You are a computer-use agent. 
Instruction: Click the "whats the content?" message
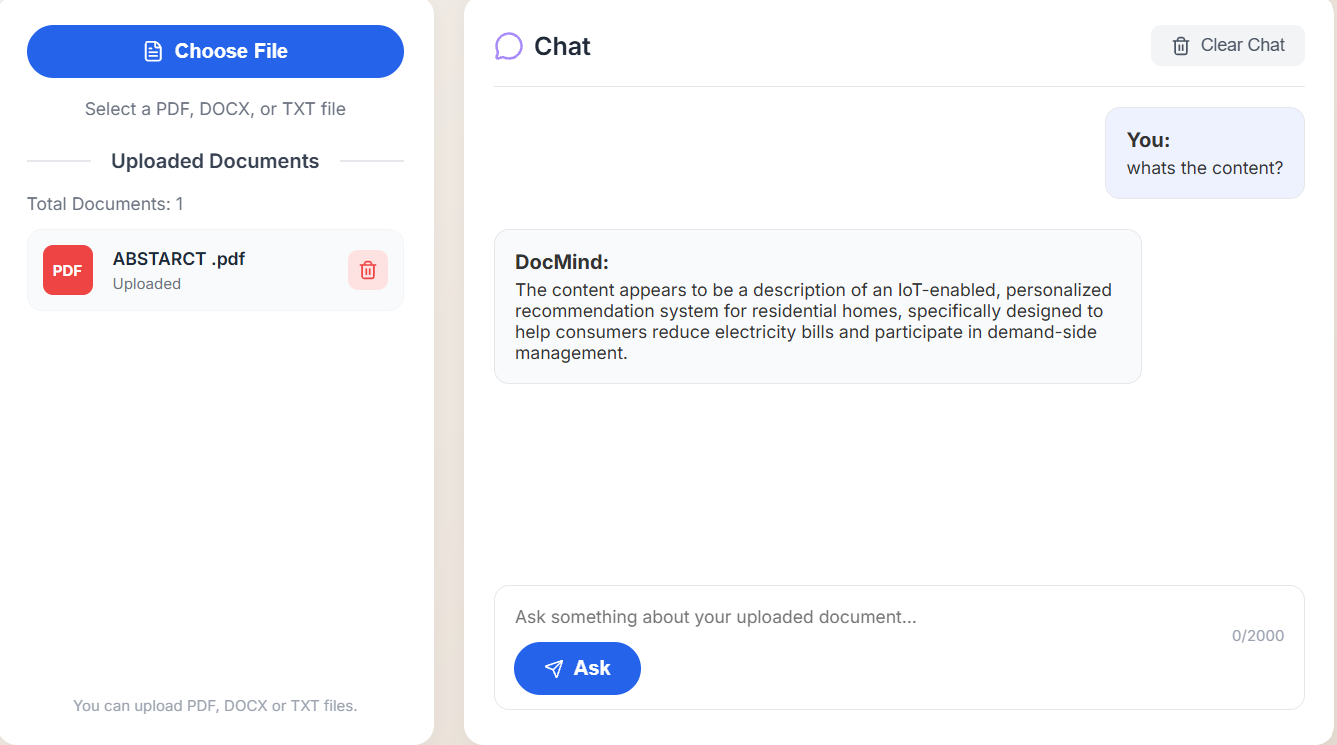click(x=1205, y=168)
